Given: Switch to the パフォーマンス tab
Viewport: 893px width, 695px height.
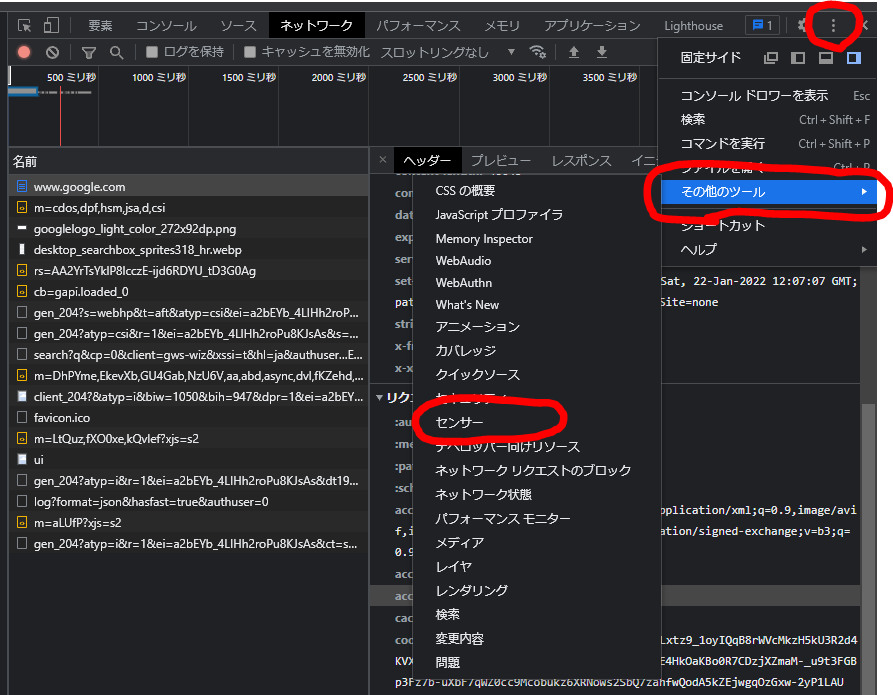Looking at the screenshot, I should (x=419, y=26).
